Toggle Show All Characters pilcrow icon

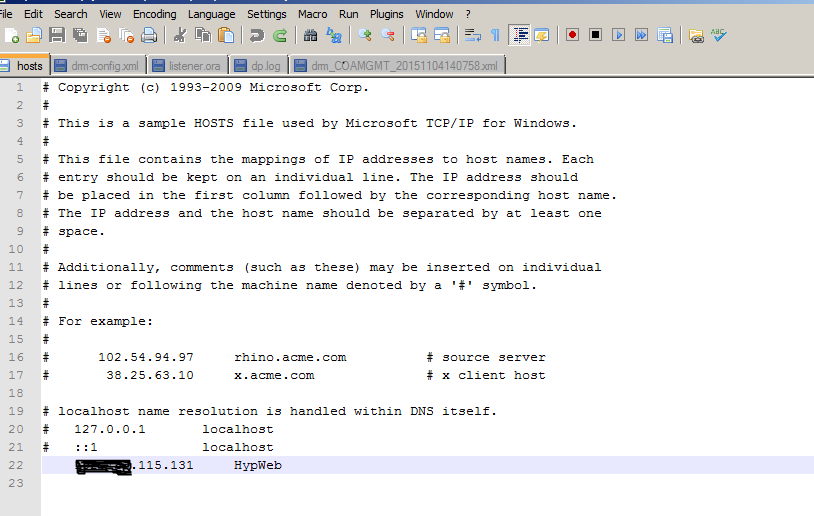495,36
